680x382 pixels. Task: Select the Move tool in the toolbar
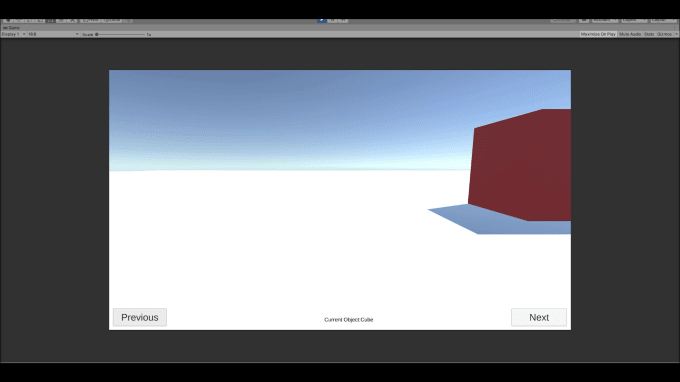click(x=18, y=20)
